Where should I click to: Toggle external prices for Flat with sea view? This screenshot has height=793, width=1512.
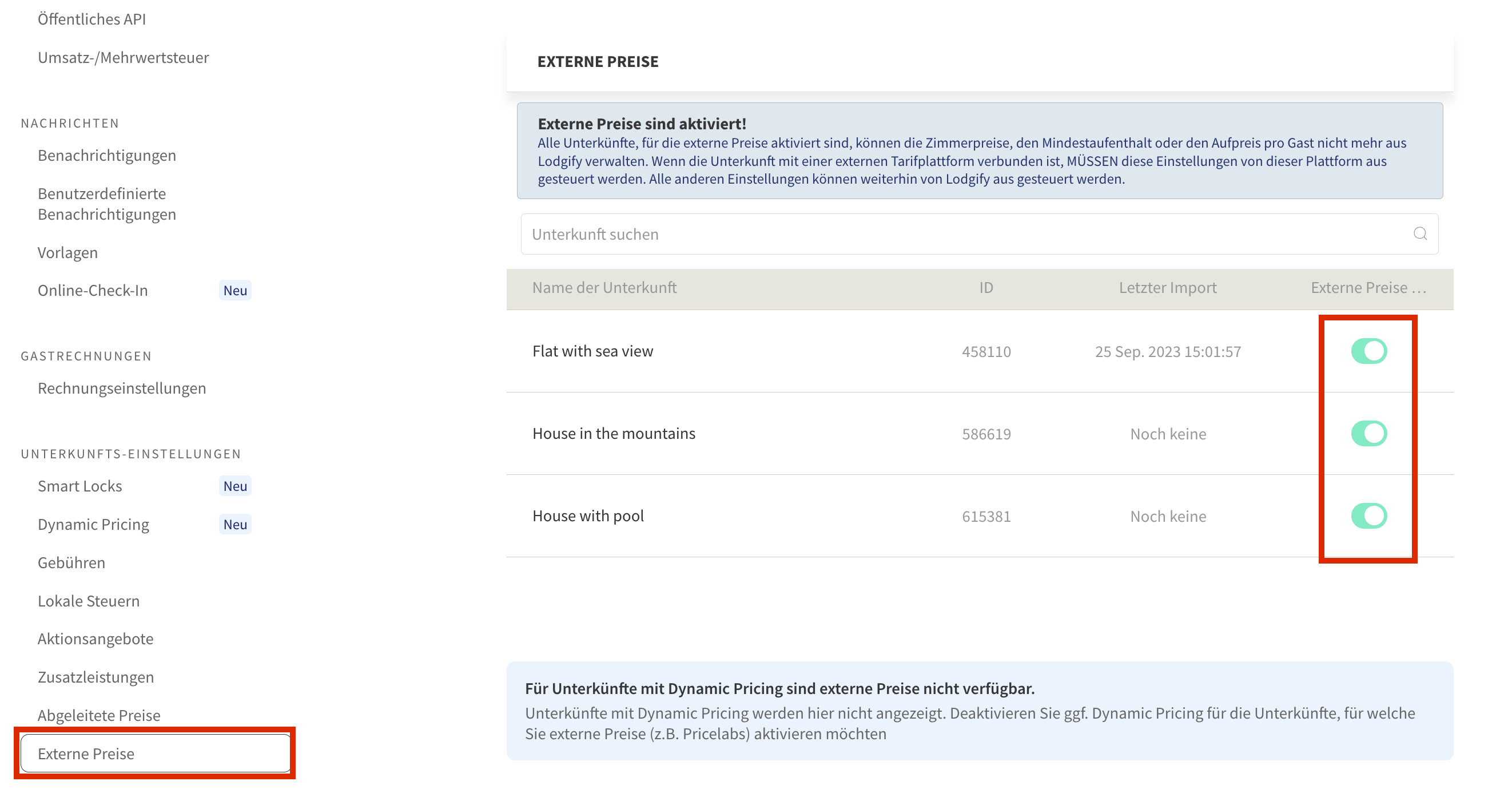click(1368, 351)
